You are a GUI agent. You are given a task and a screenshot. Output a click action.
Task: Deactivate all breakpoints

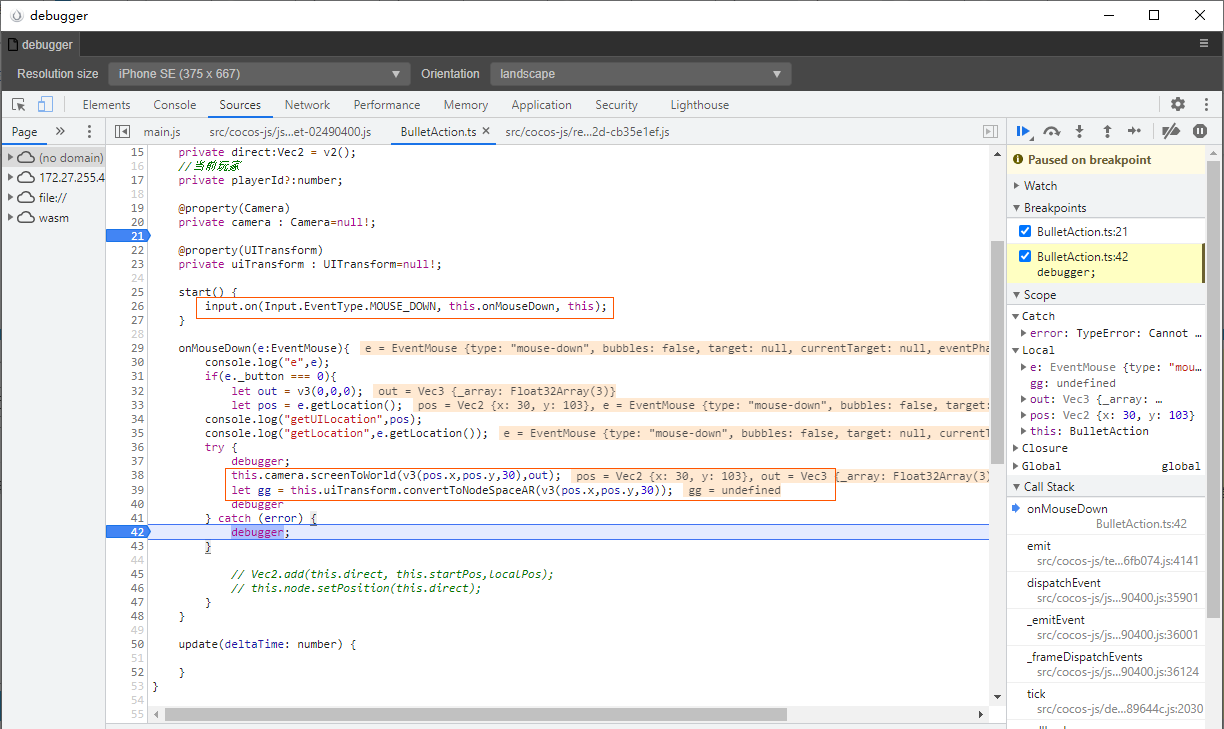1171,131
